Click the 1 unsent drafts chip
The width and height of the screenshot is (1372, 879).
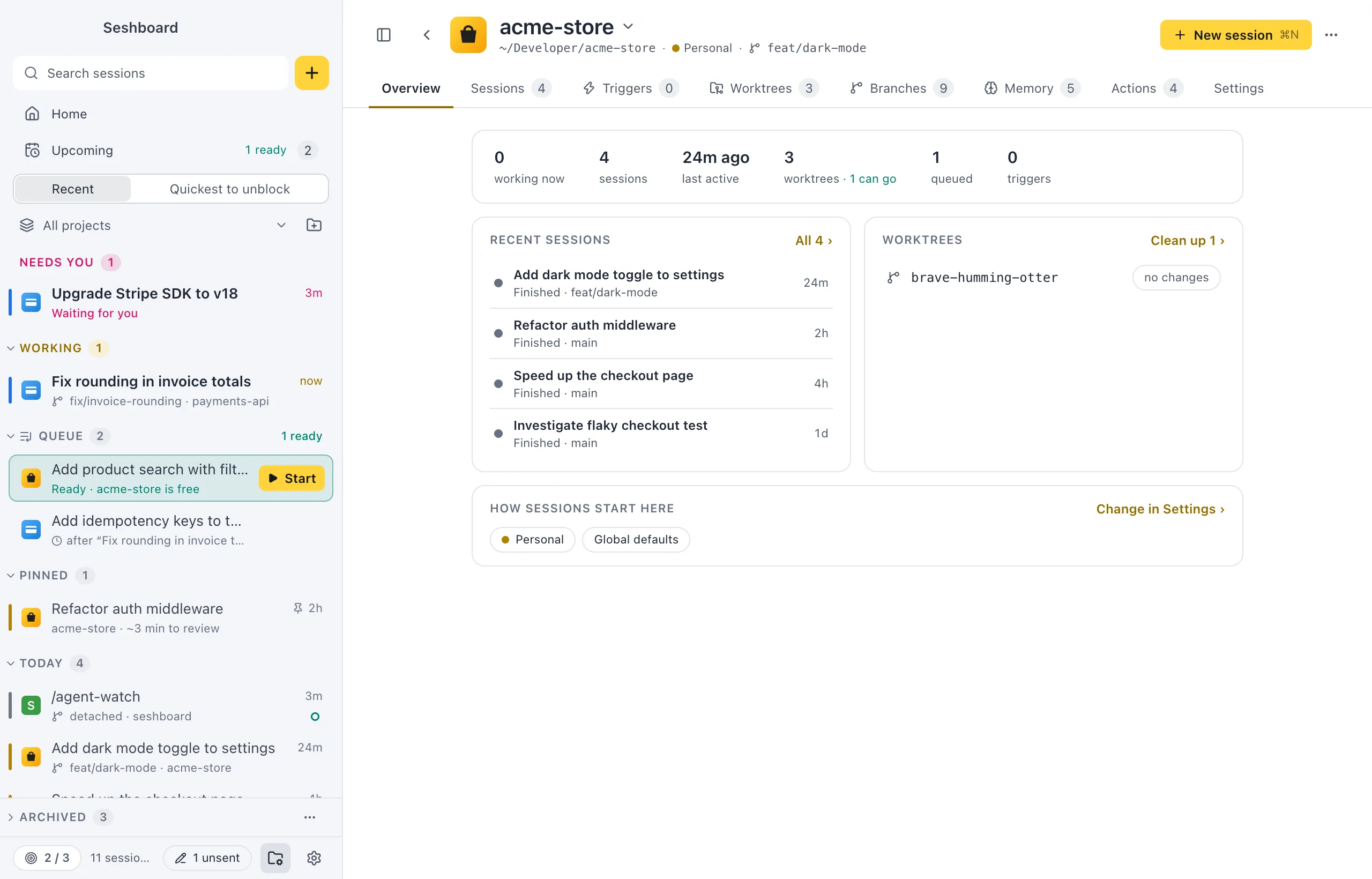(x=207, y=858)
